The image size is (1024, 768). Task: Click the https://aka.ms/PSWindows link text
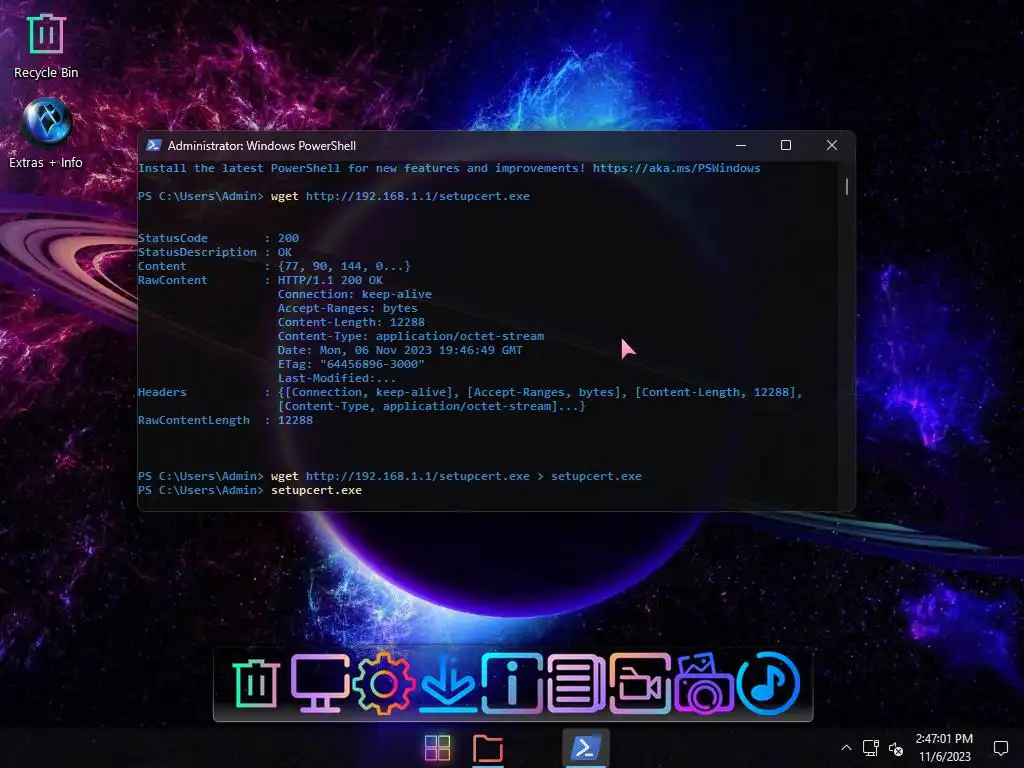tap(677, 168)
